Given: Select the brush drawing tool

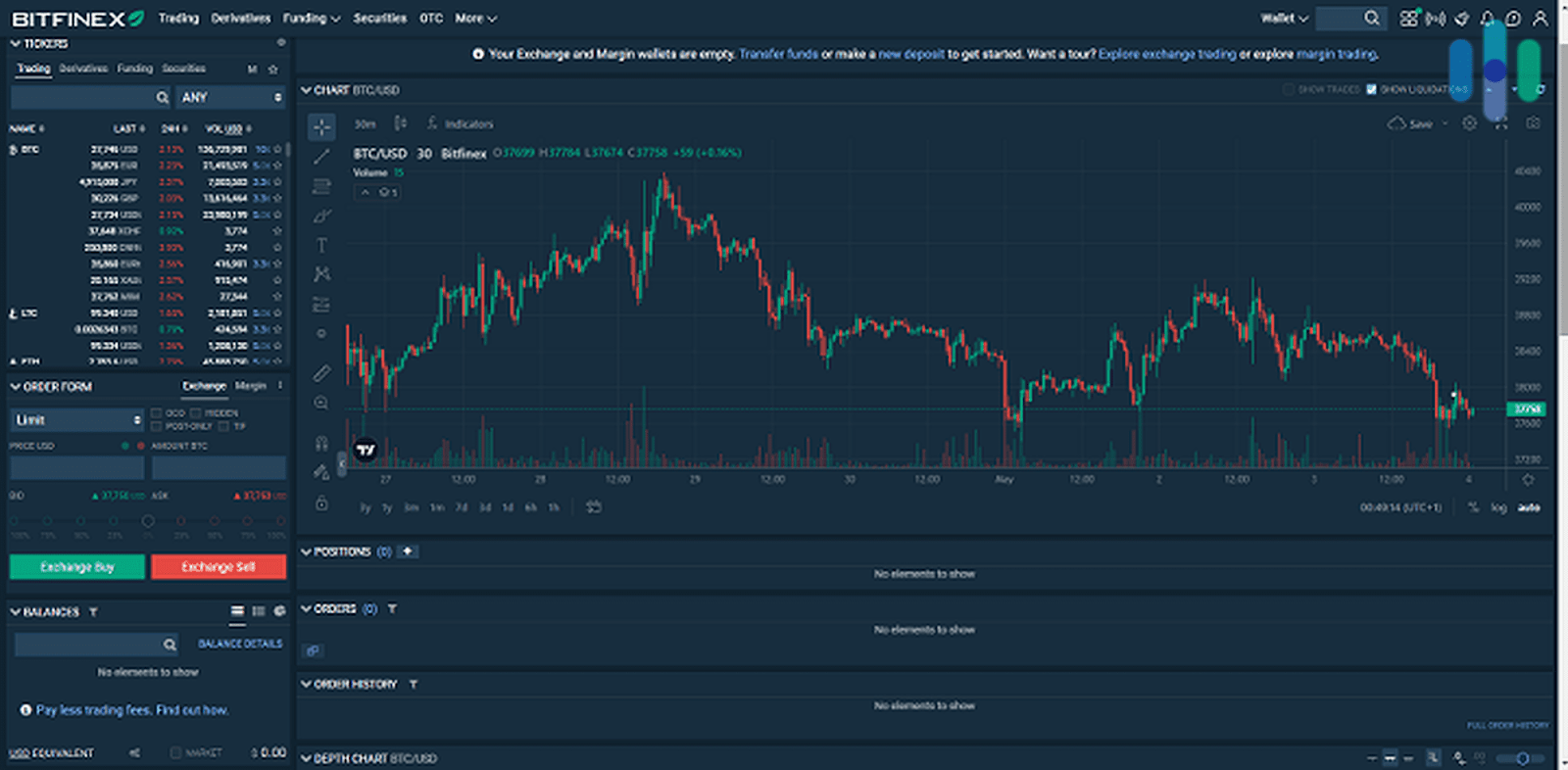Looking at the screenshot, I should tap(321, 216).
